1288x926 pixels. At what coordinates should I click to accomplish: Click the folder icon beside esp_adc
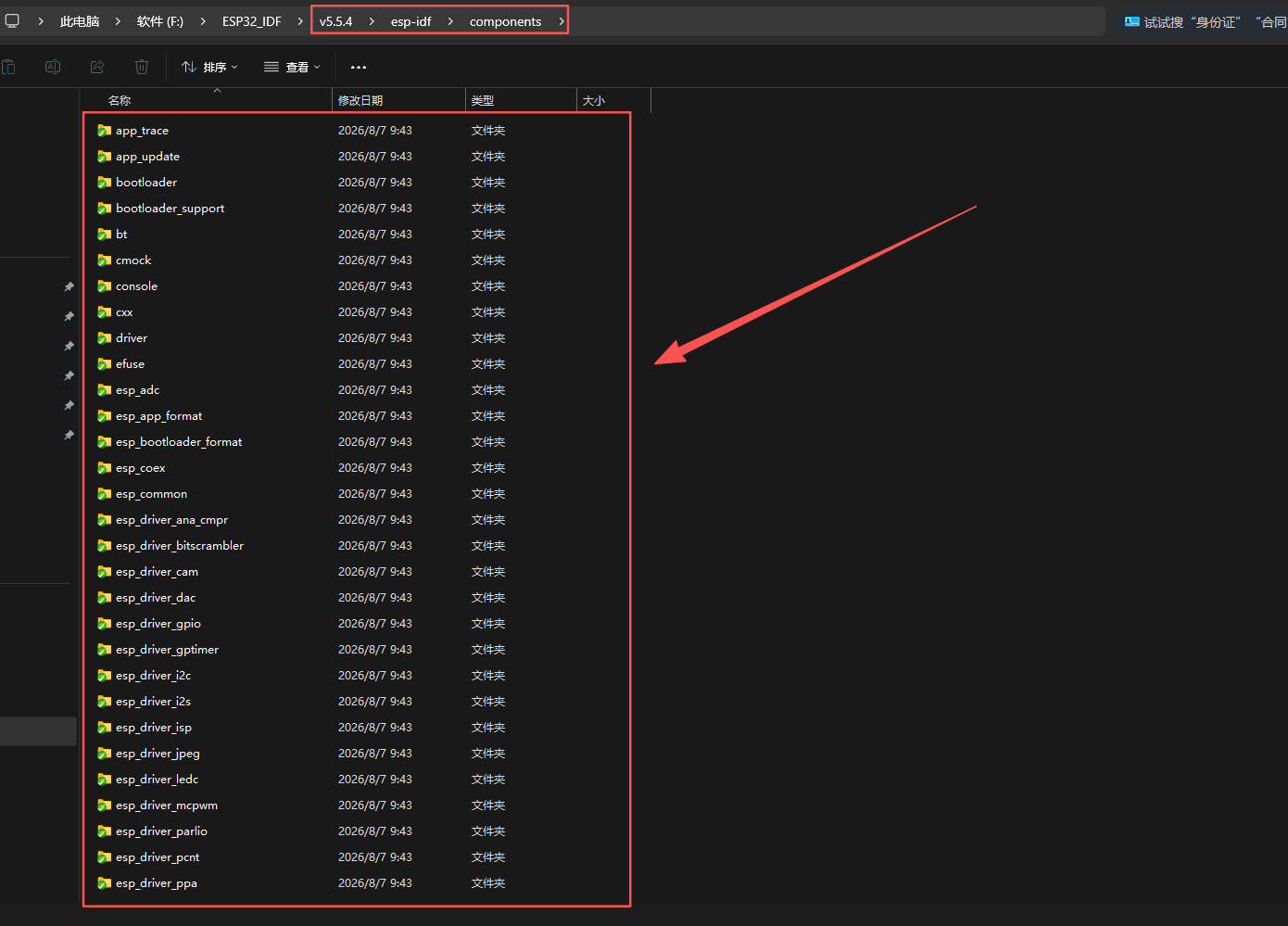(105, 390)
